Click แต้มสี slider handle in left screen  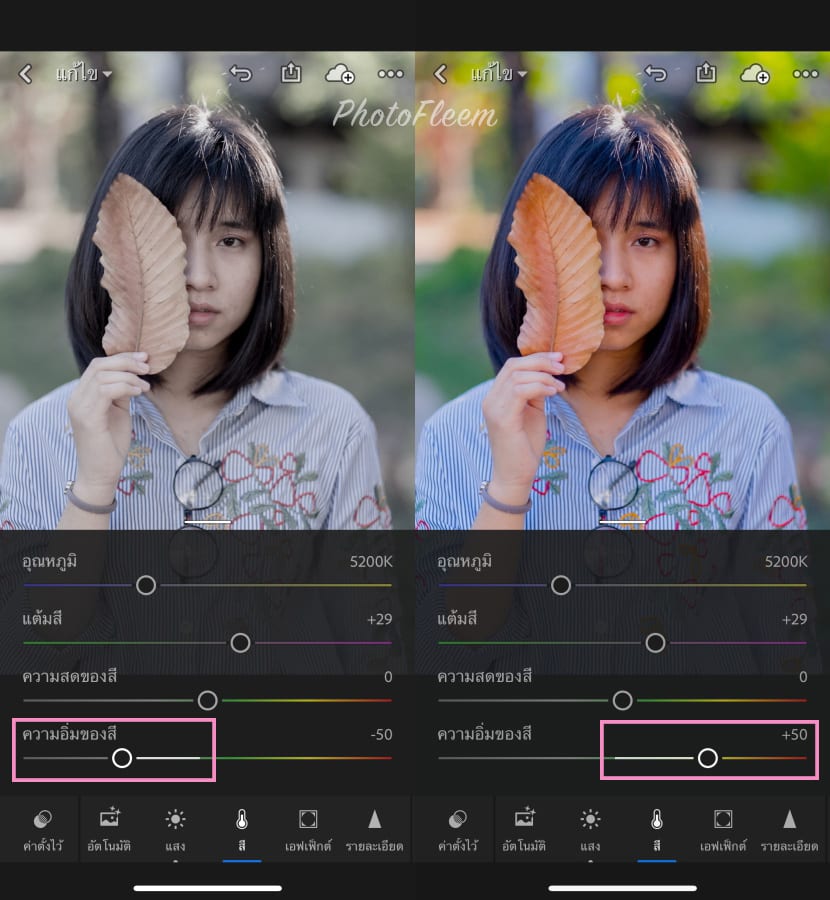point(241,643)
